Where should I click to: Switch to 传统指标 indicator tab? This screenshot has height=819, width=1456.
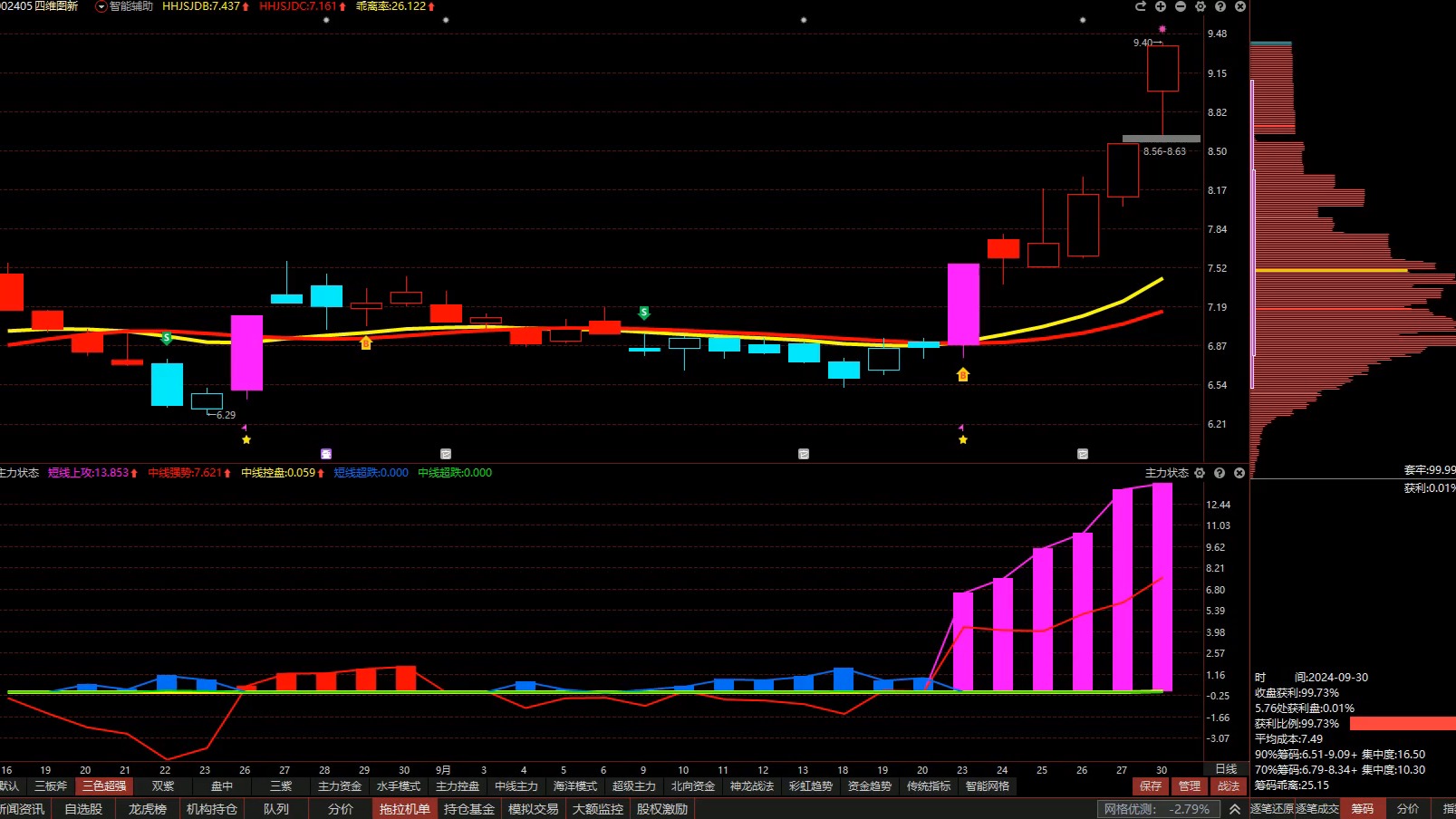pyautogui.click(x=929, y=786)
